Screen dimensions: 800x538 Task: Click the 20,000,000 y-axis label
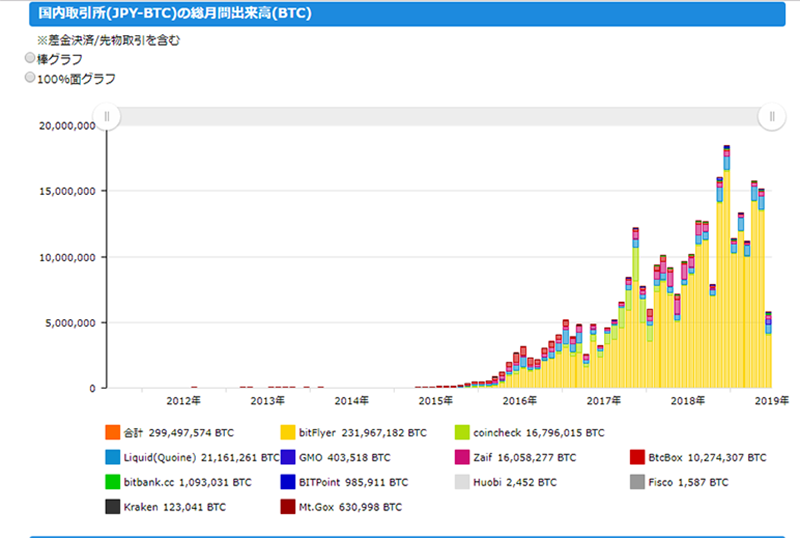(x=67, y=126)
